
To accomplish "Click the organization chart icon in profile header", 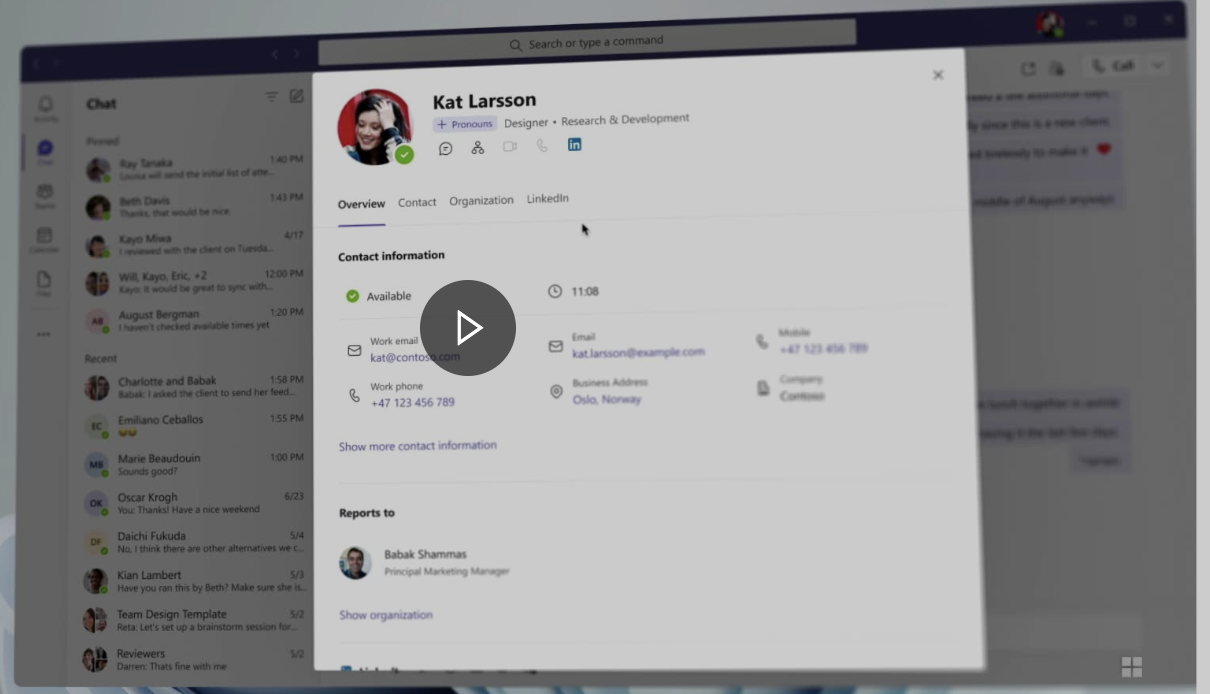I will pyautogui.click(x=478, y=147).
